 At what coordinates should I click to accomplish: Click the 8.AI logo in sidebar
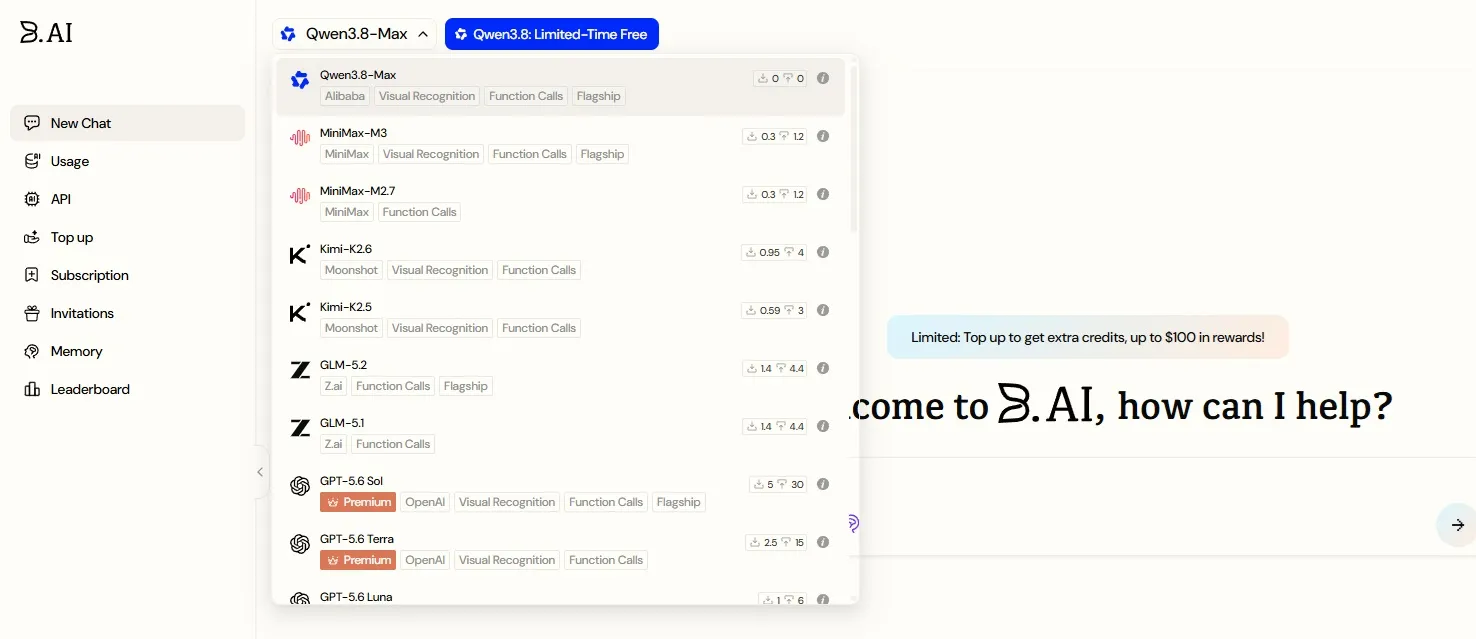point(46,32)
